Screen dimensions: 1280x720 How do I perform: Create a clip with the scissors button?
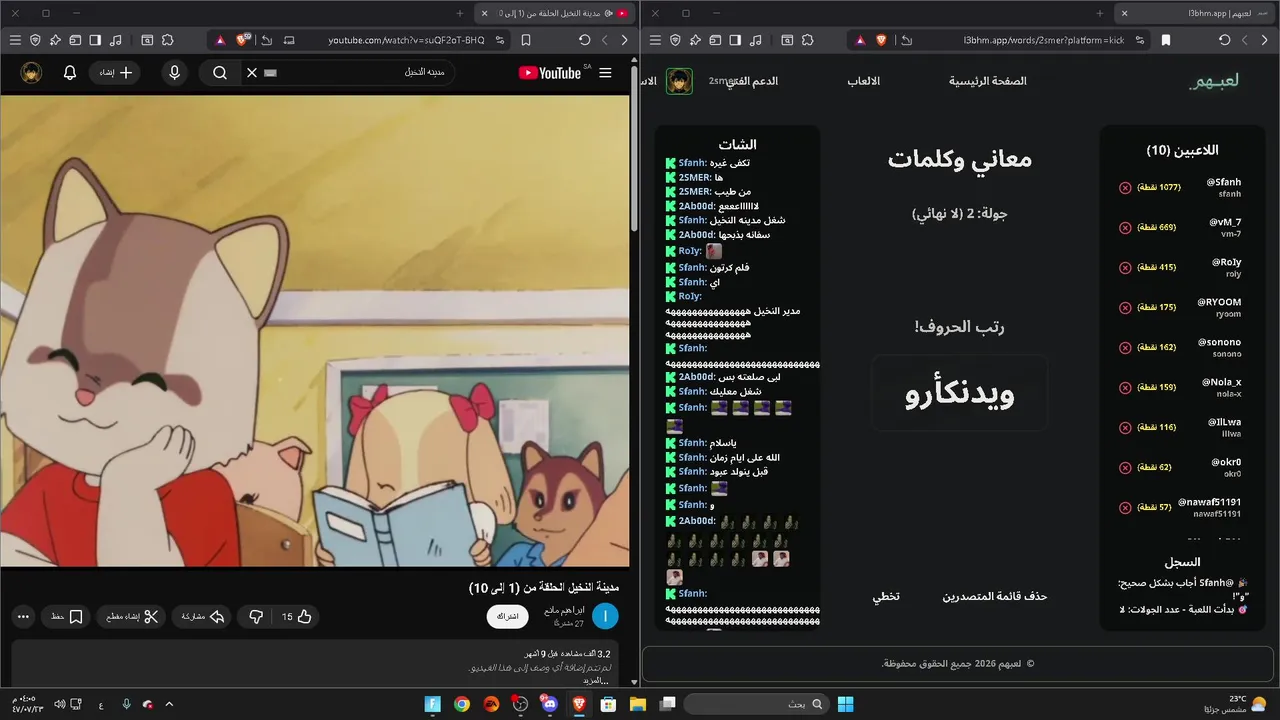133,617
